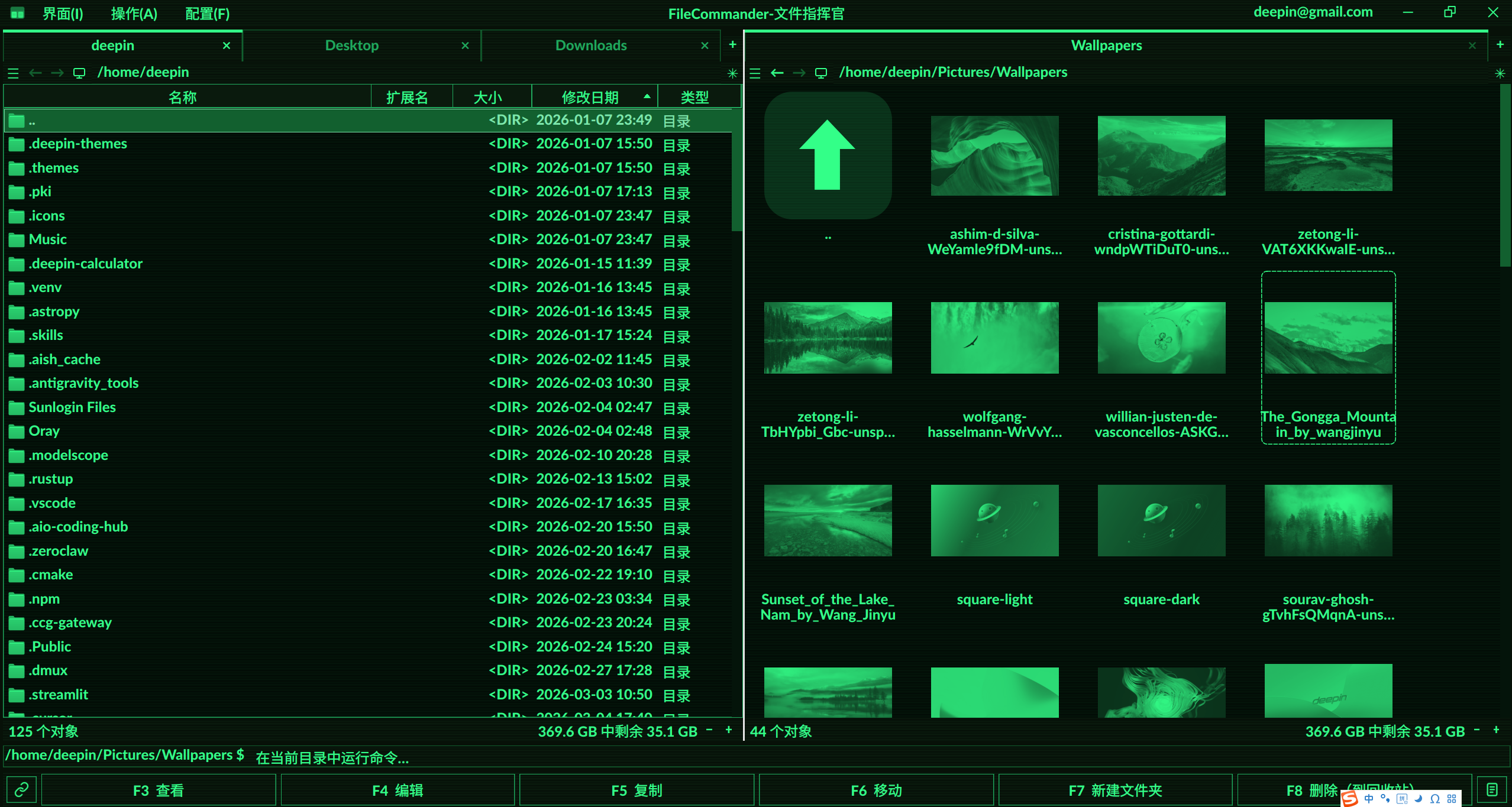Viewport: 1512px width, 807px height.
Task: Go back in Wallpapers panel
Action: coord(777,73)
